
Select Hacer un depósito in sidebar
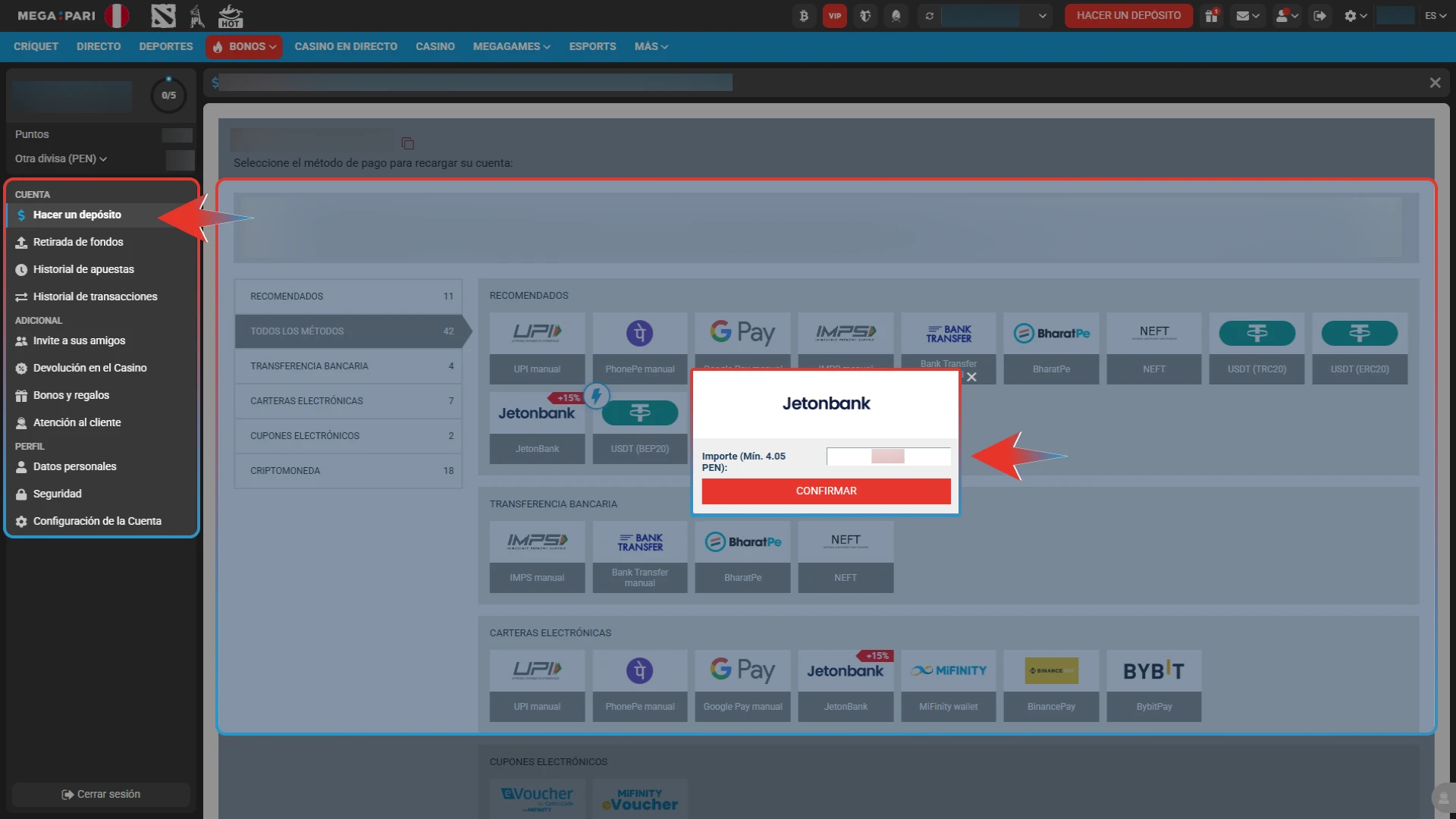pyautogui.click(x=102, y=215)
